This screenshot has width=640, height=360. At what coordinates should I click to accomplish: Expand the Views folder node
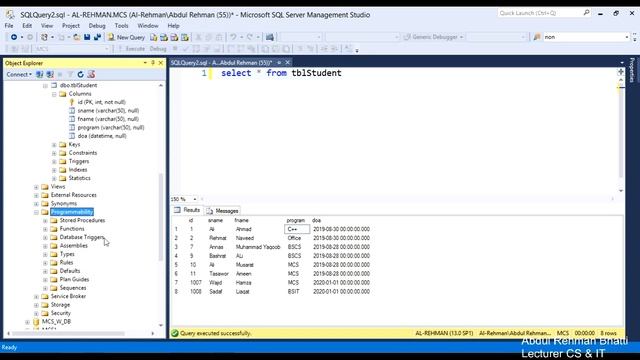pos(36,187)
